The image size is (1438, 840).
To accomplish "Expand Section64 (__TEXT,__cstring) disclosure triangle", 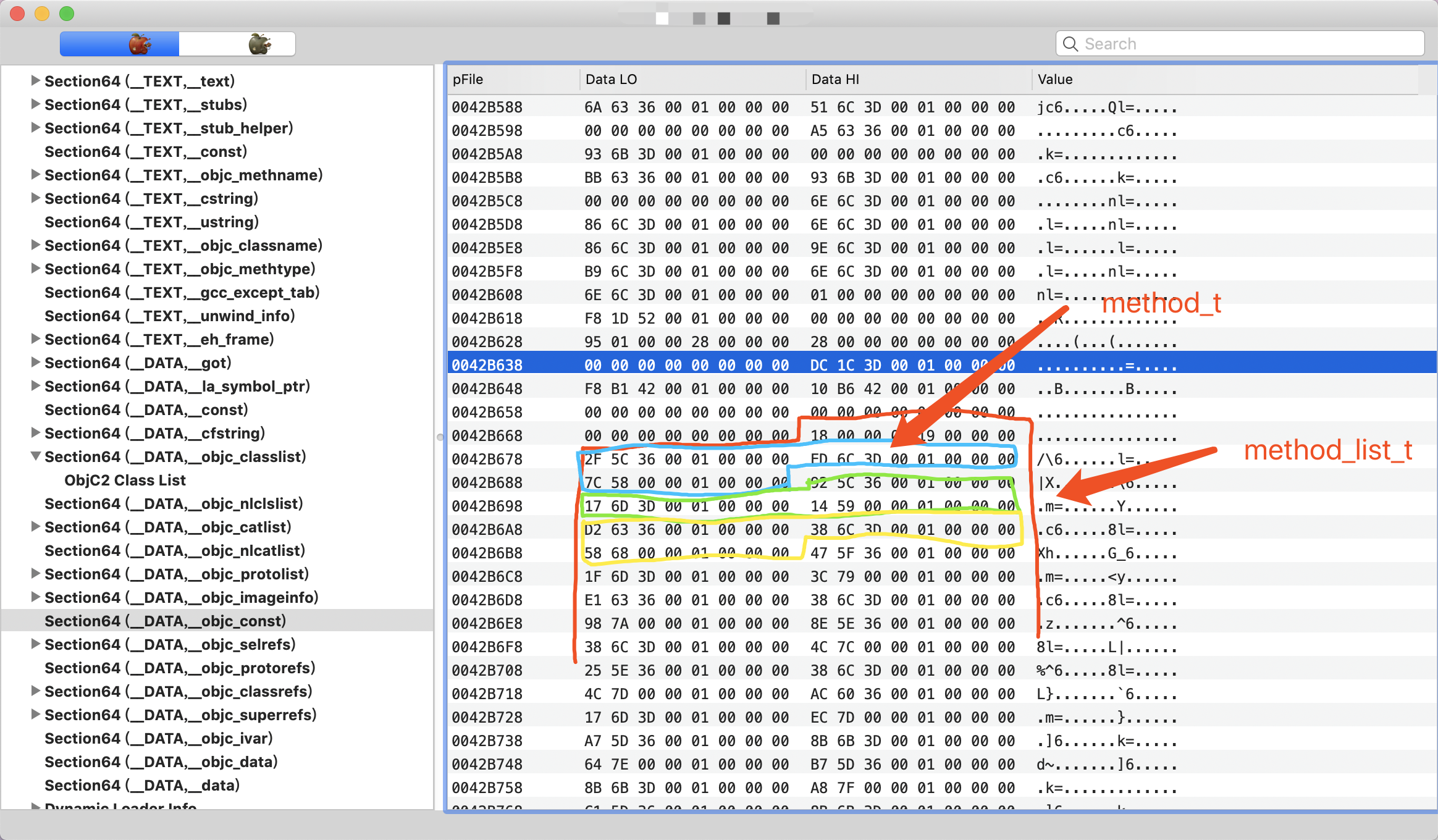I will point(35,198).
